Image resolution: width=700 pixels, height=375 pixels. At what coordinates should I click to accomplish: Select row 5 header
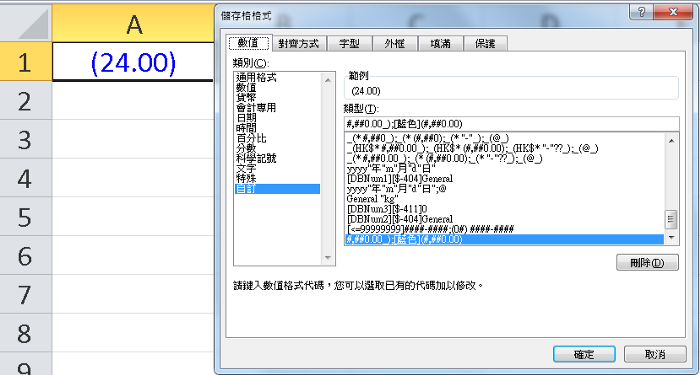[26, 217]
